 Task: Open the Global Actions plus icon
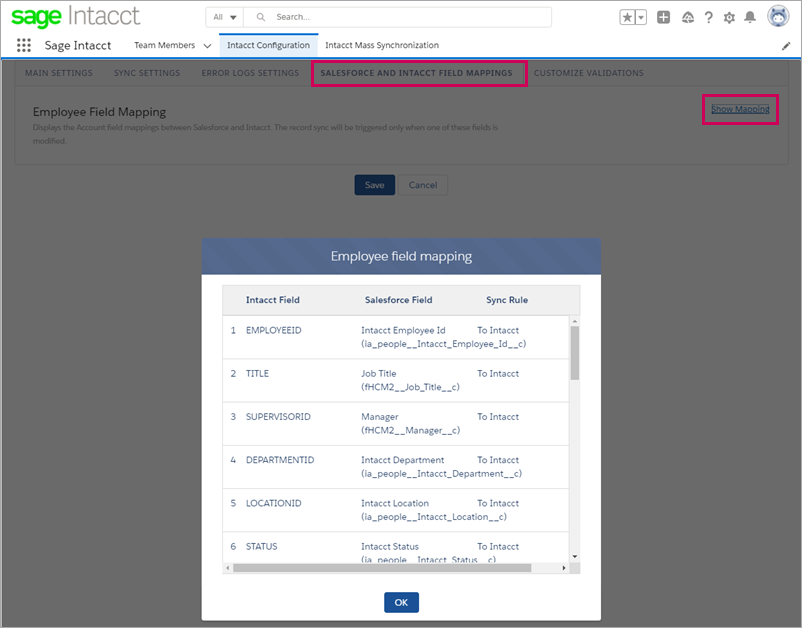click(663, 17)
